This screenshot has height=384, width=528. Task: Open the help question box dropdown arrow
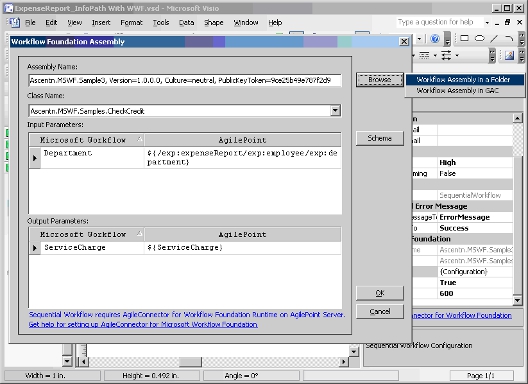[487, 23]
